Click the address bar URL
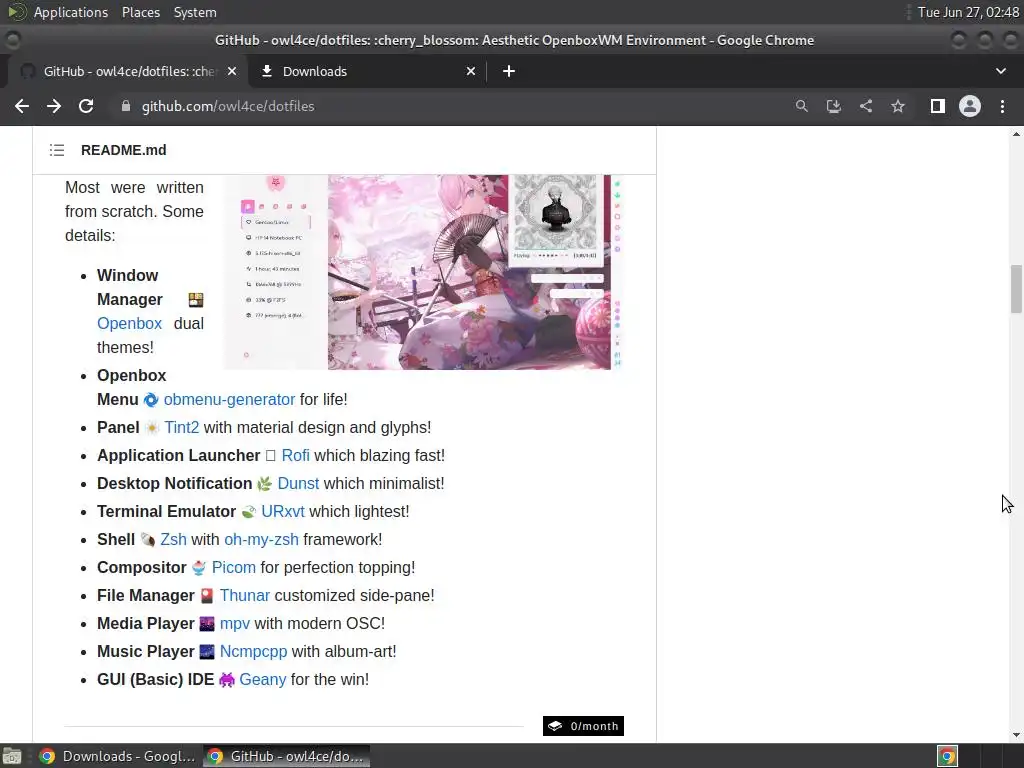 (x=228, y=106)
